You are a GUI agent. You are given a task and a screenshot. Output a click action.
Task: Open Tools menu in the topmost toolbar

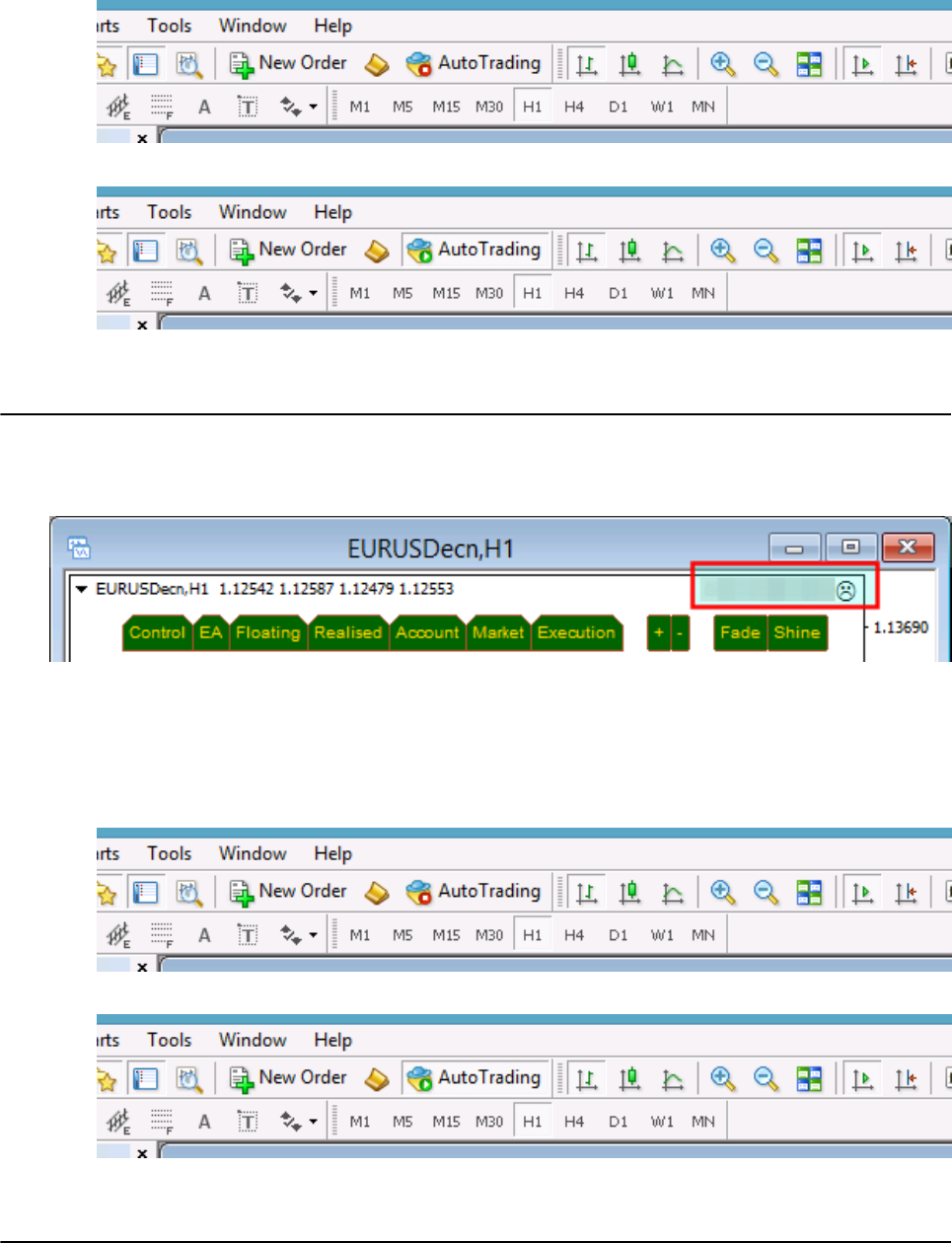pos(170,26)
